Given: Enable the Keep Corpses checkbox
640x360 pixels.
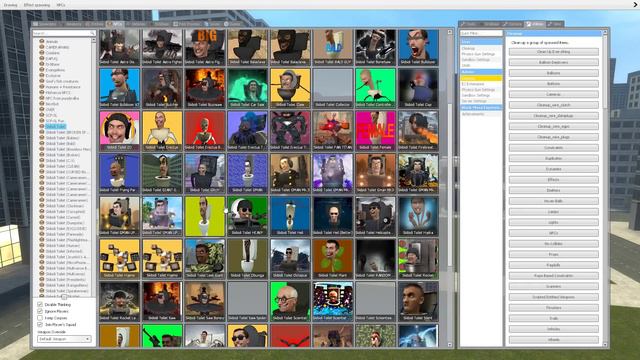Looking at the screenshot, I should tap(40, 318).
